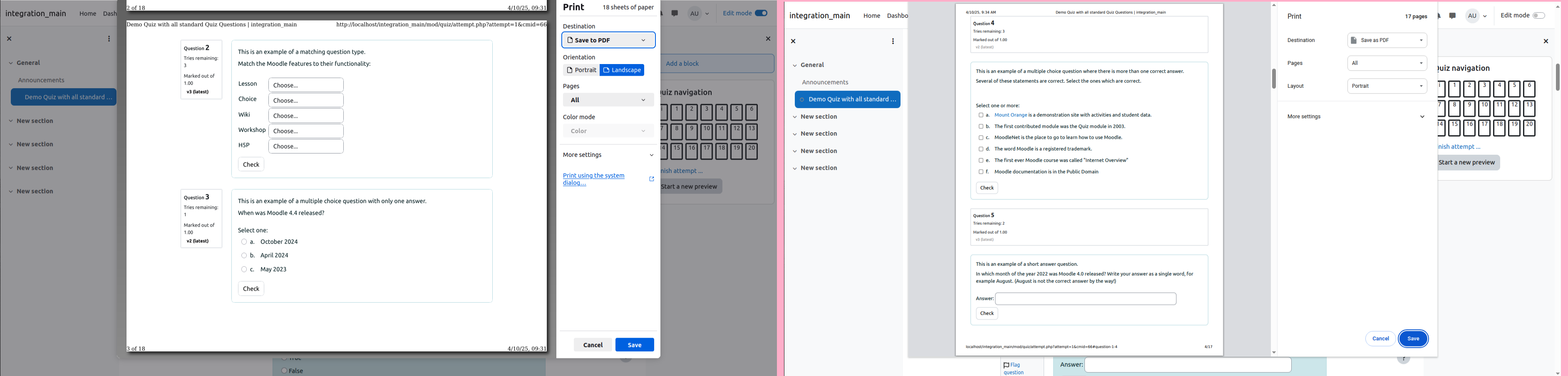Screen dimensions: 1568x376
Task: Click Print using the system dialog link
Action: [593, 179]
